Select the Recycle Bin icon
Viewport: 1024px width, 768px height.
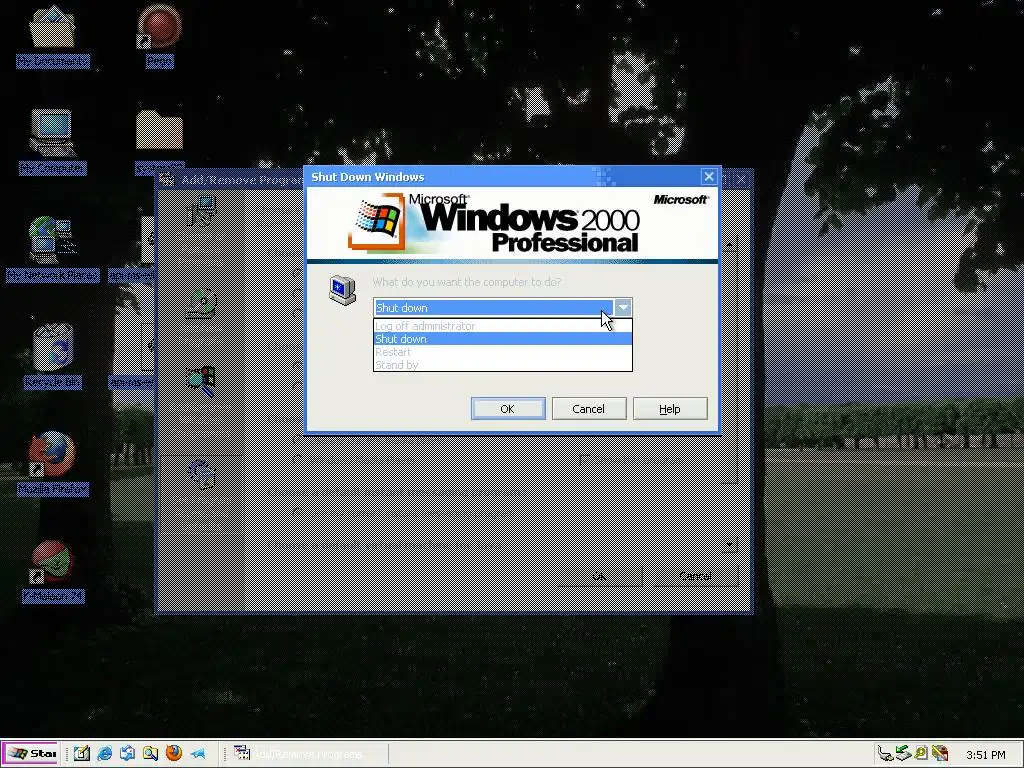[52, 356]
